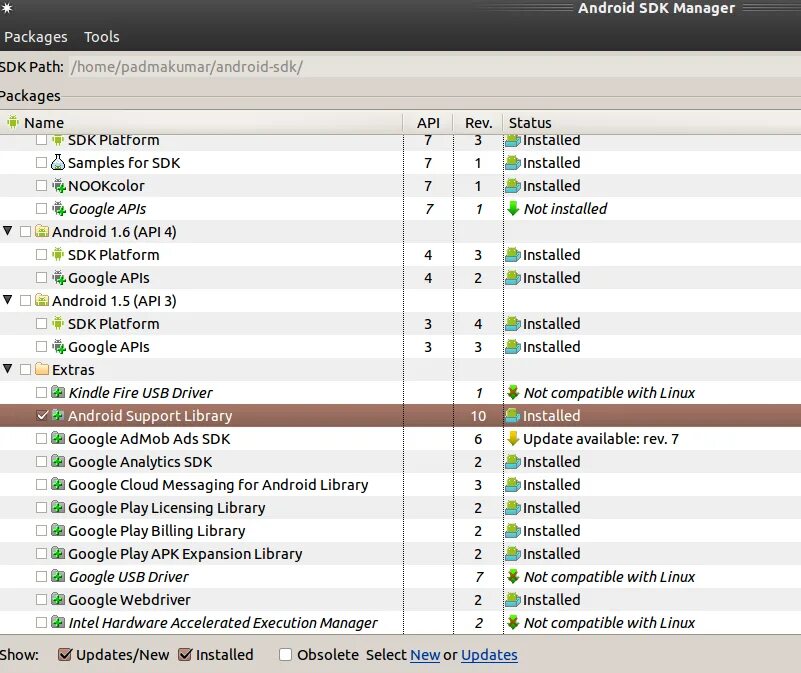Select the Kindle Fire USB Driver row
This screenshot has width=801, height=673.
coord(400,392)
